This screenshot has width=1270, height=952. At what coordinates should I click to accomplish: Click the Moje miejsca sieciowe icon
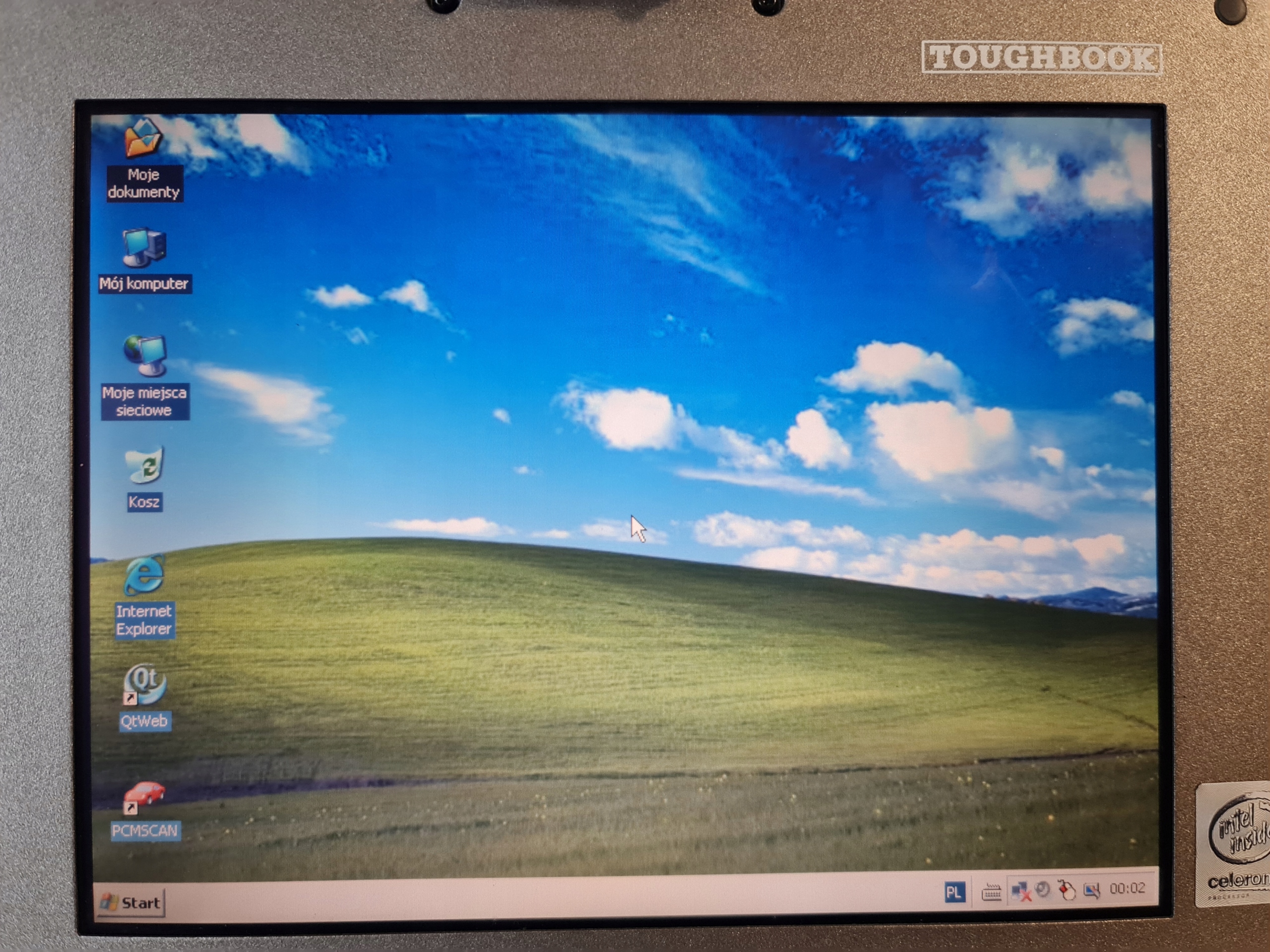[x=144, y=355]
